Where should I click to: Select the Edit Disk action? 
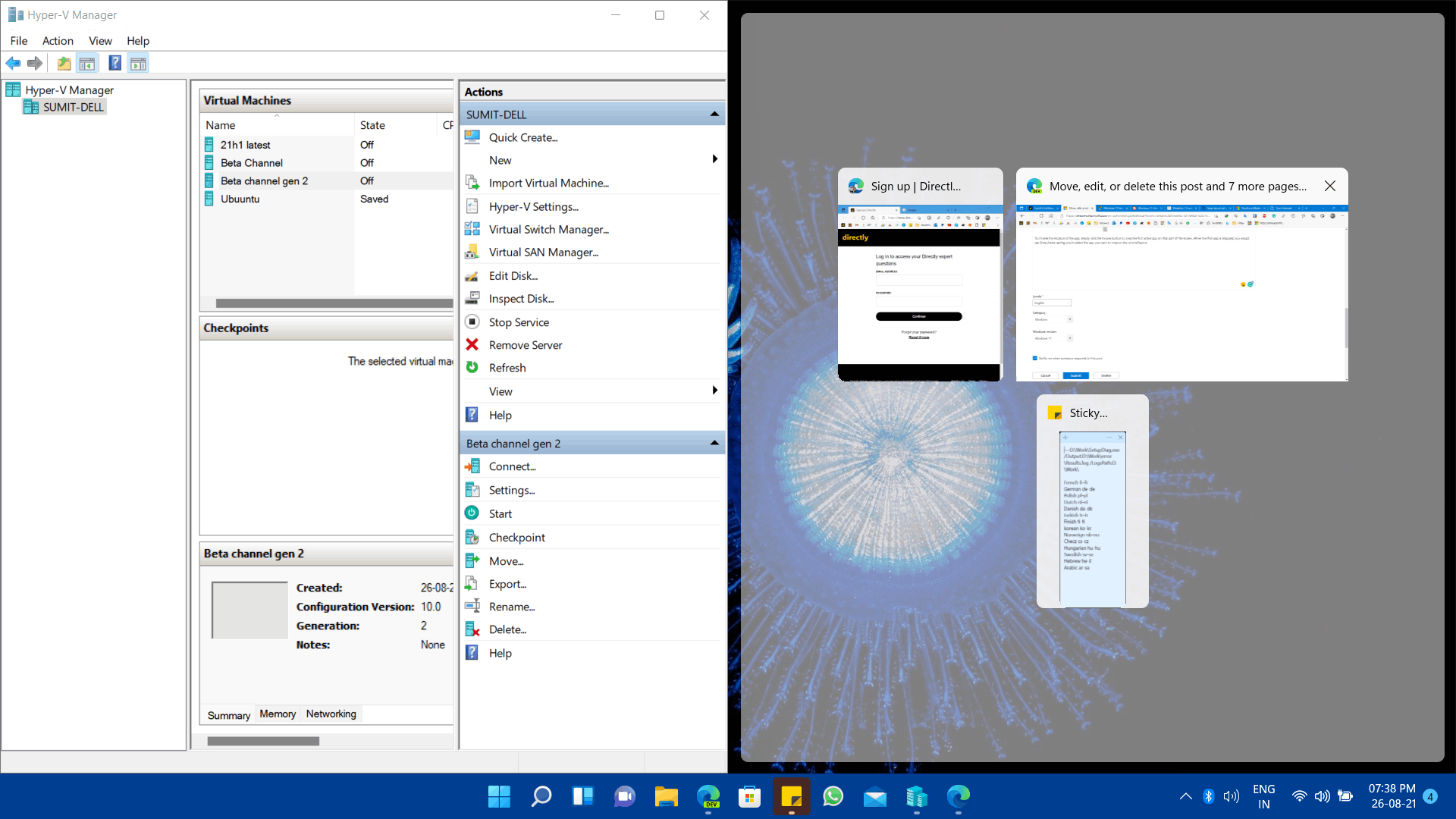(x=513, y=275)
